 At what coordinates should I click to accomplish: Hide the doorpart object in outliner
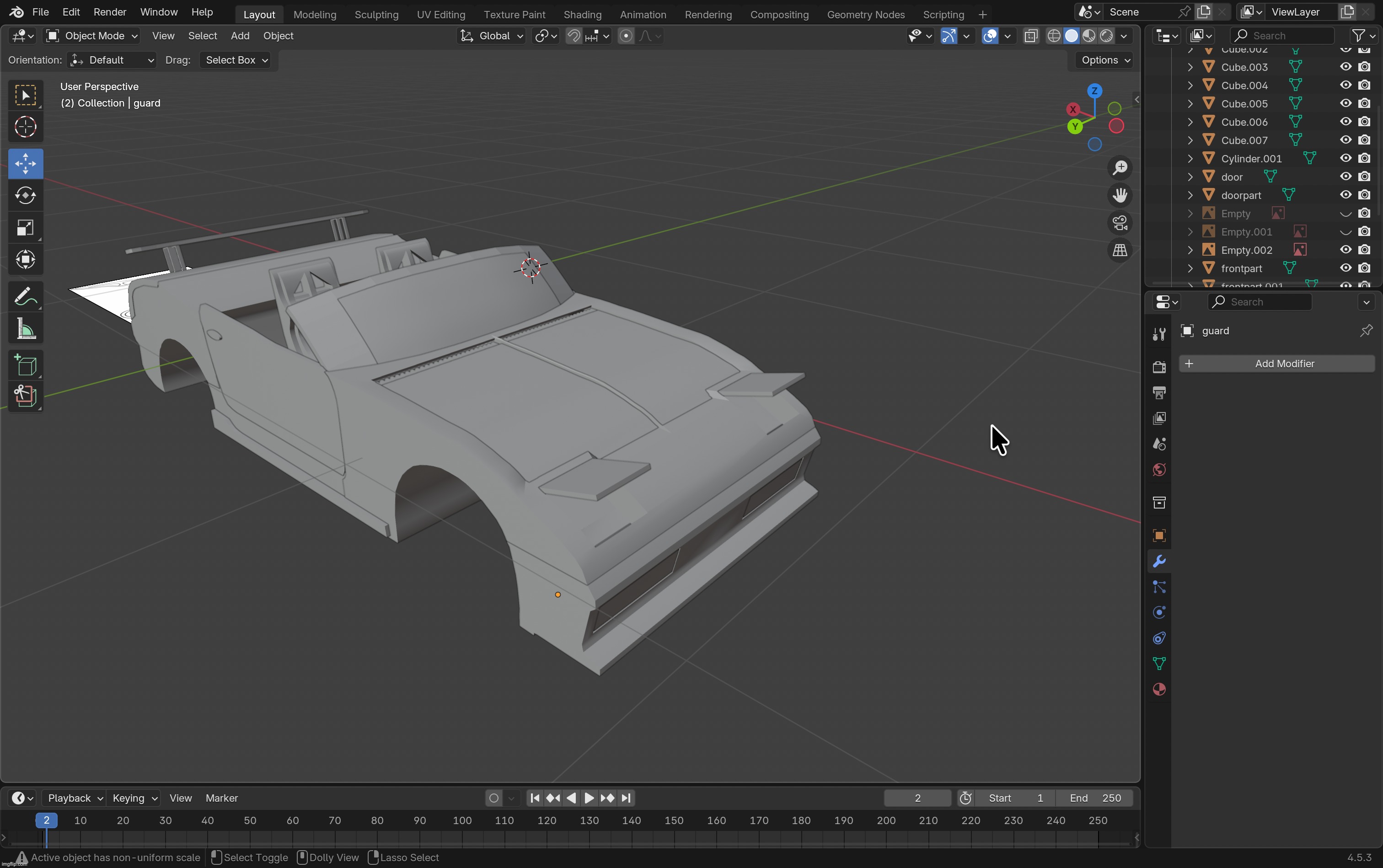(x=1345, y=195)
